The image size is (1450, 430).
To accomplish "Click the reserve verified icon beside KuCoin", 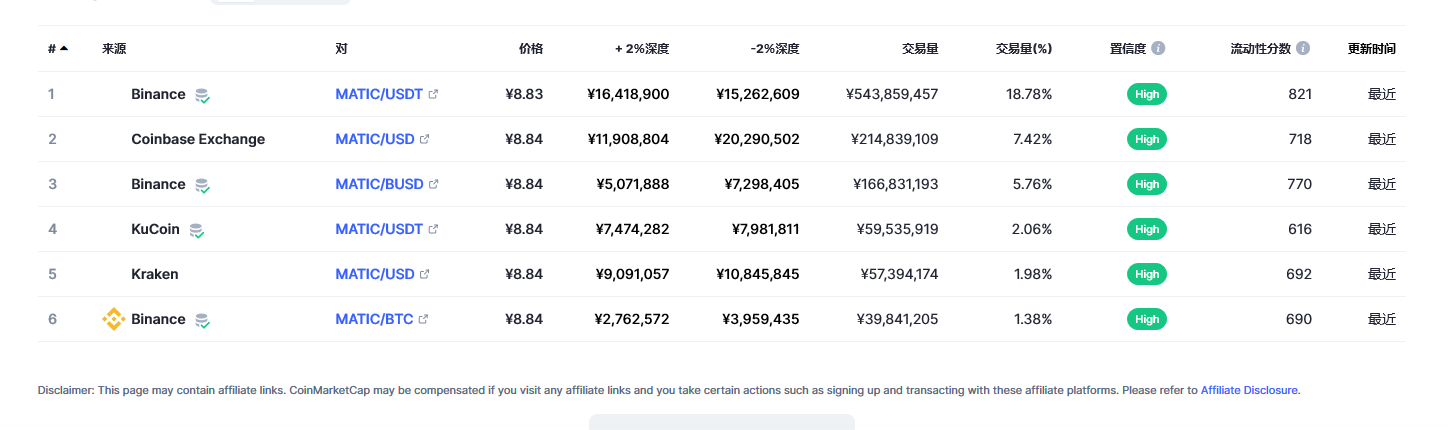I will [196, 230].
